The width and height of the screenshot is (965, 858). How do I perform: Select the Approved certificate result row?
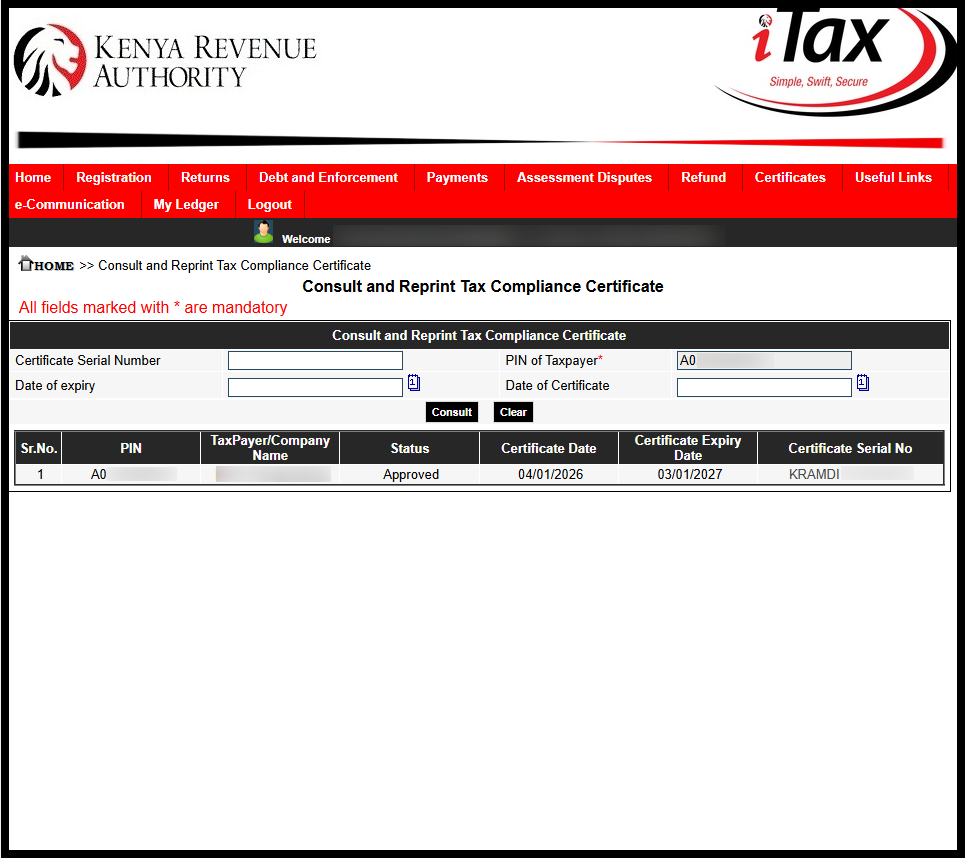point(409,474)
